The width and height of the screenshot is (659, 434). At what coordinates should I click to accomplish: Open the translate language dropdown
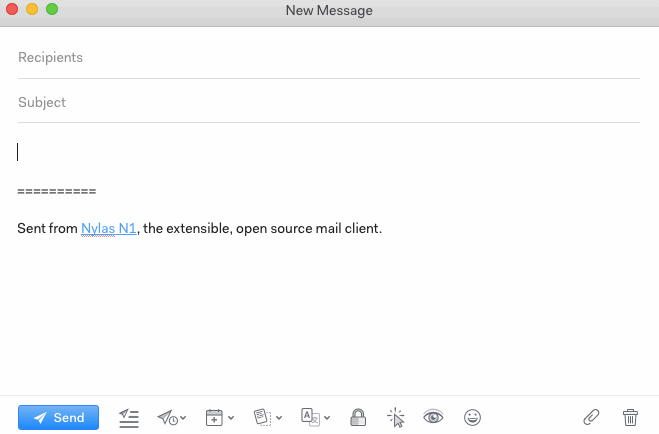[x=316, y=417]
